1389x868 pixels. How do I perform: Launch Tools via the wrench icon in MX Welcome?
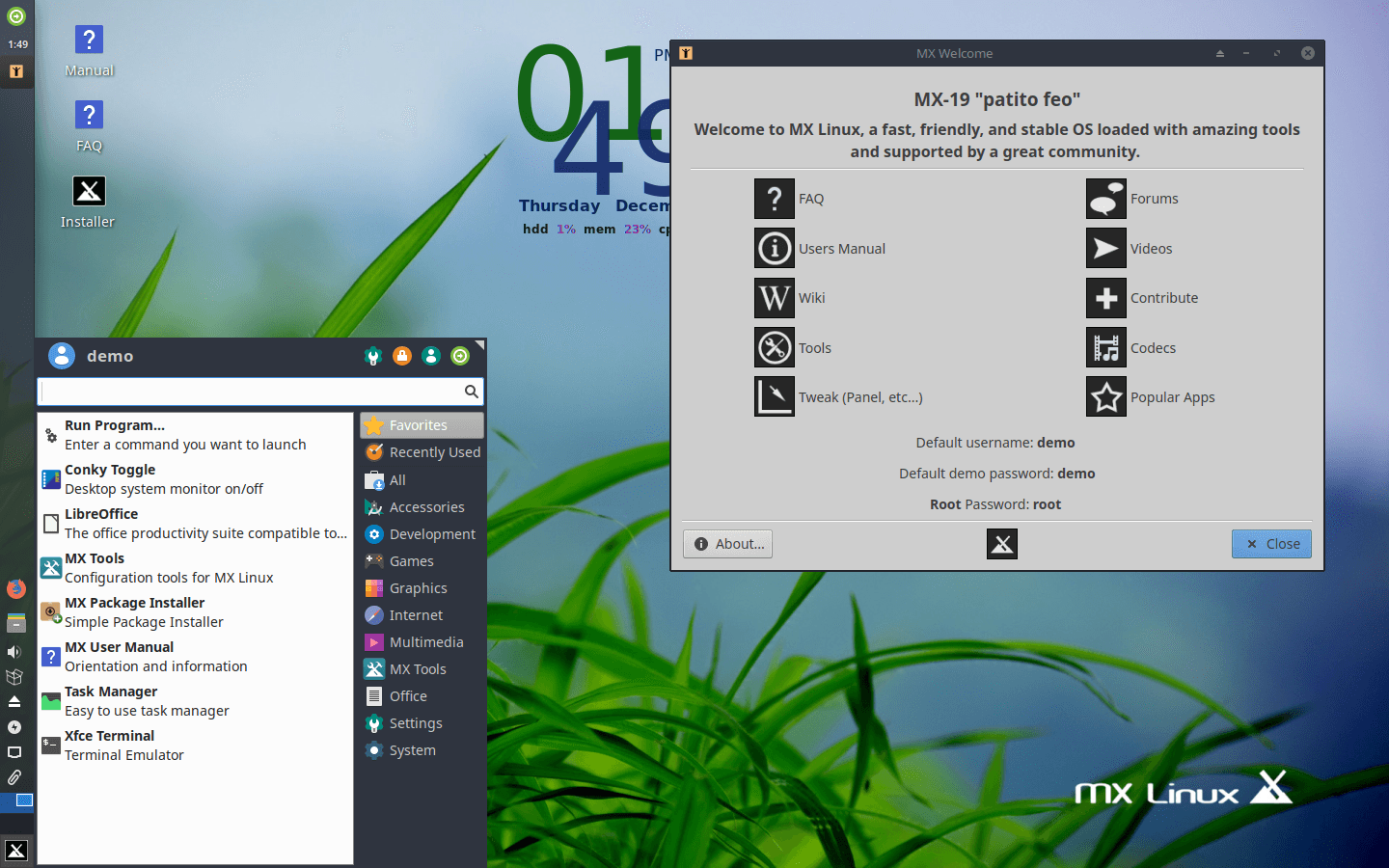pyautogui.click(x=775, y=347)
